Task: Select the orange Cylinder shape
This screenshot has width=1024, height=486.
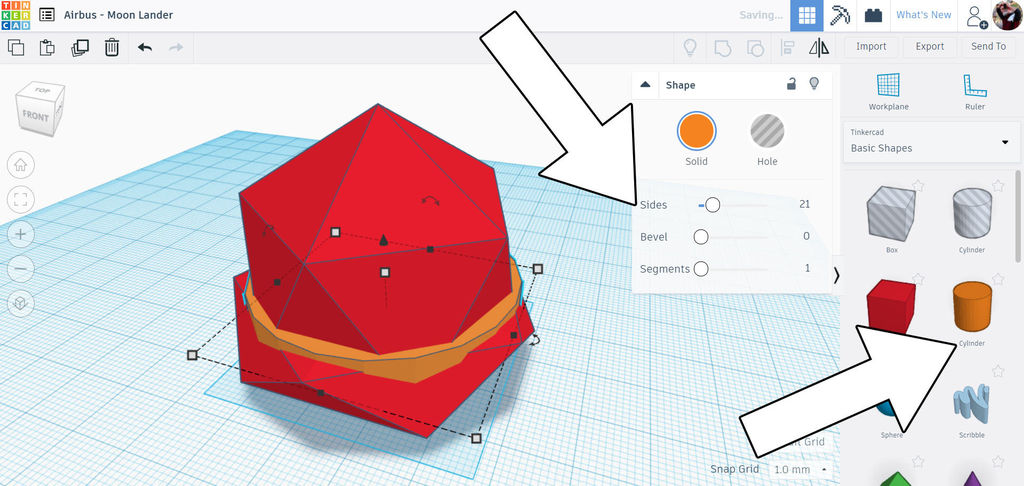Action: (972, 306)
